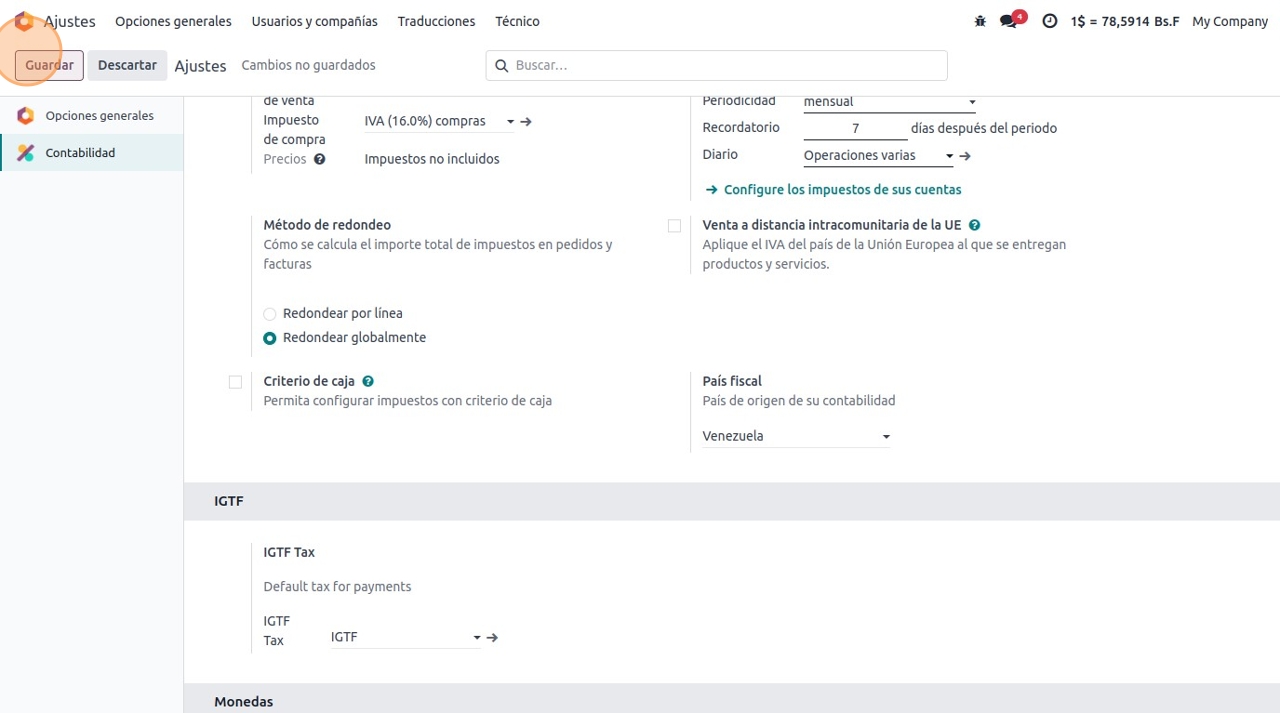Click the días después del periodo text
1280x713 pixels.
point(984,128)
